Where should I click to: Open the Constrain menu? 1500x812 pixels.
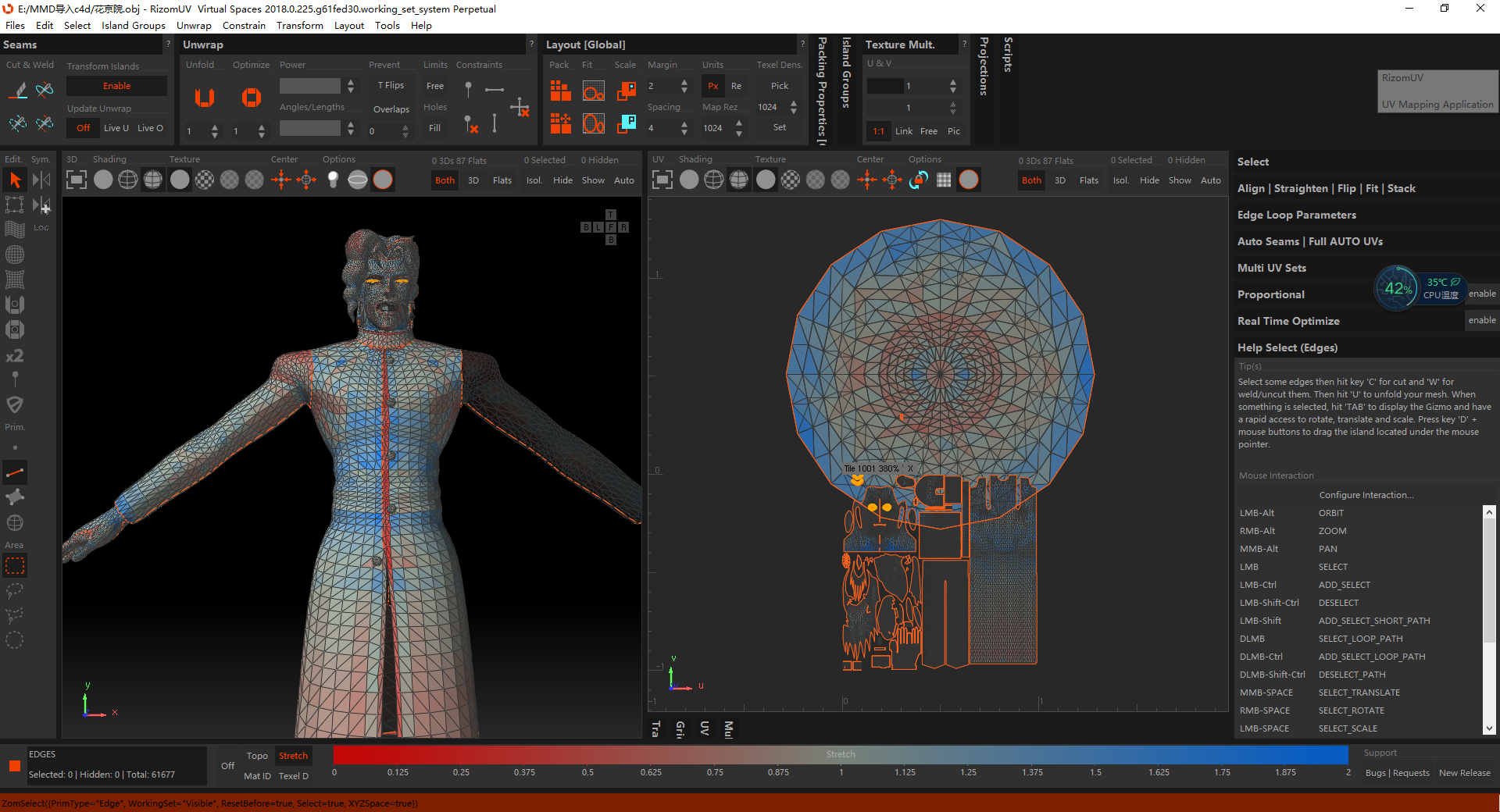tap(244, 25)
